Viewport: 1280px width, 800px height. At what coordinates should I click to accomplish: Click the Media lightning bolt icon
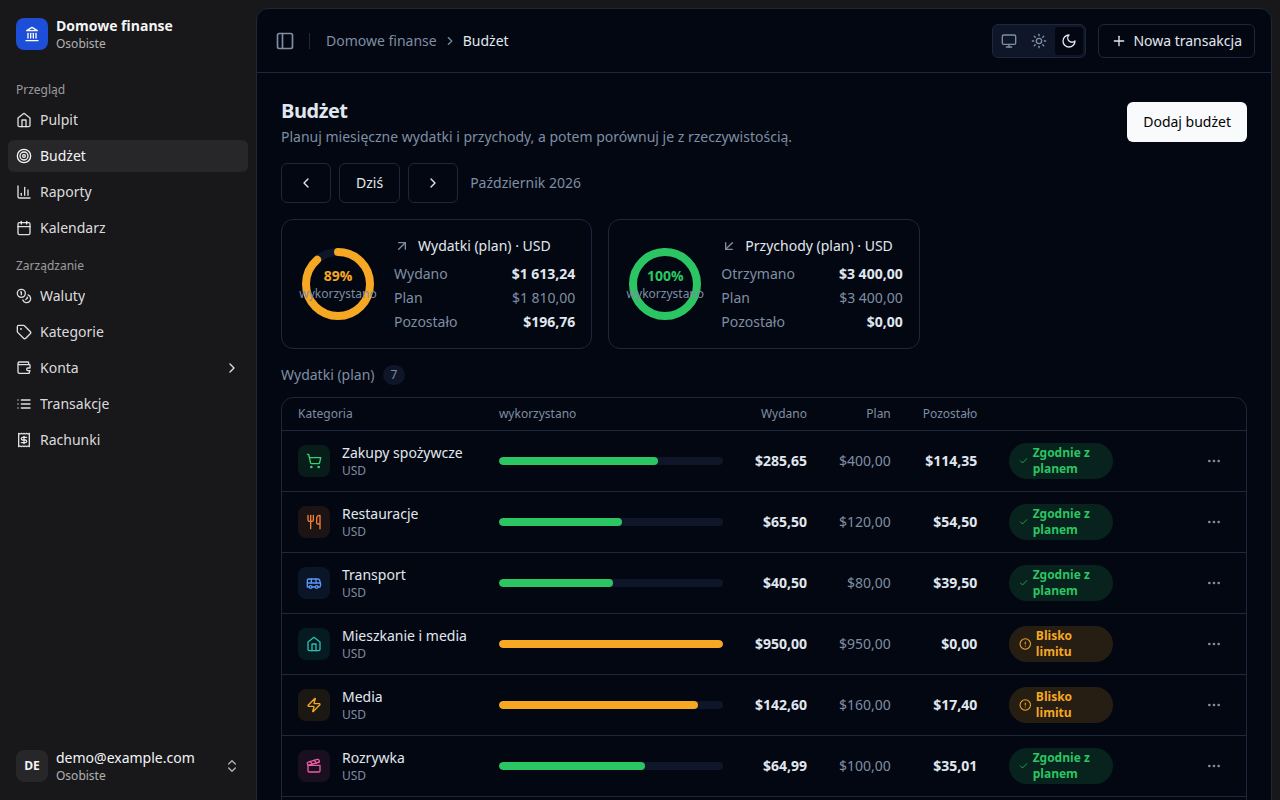click(314, 705)
